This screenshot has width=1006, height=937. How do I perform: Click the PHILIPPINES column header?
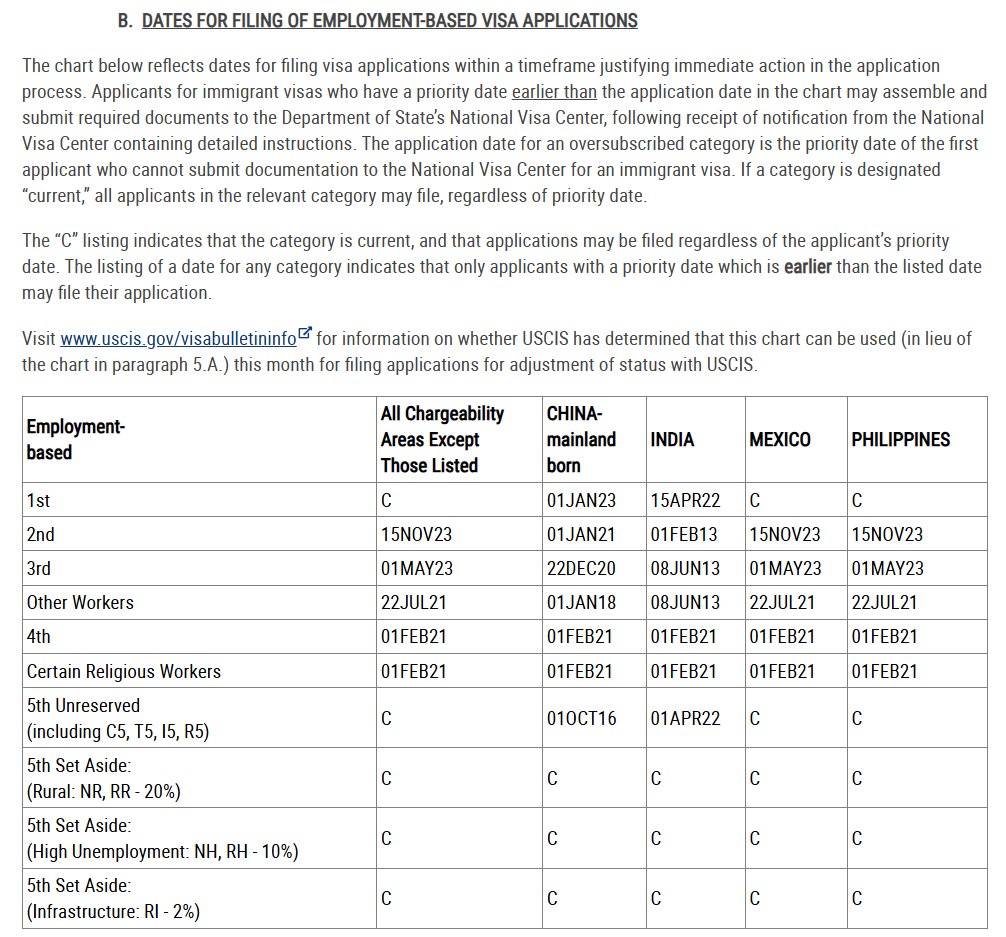point(900,439)
